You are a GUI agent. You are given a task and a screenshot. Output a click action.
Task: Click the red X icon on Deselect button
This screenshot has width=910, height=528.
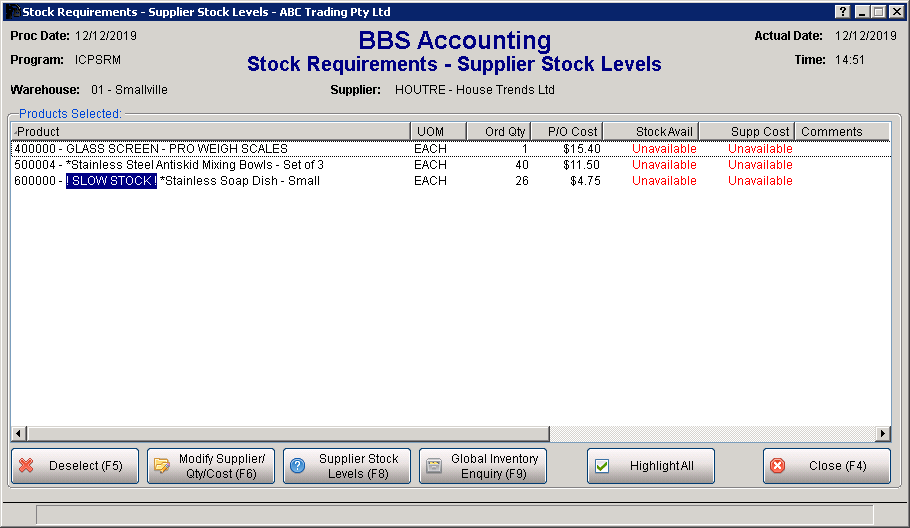click(x=27, y=466)
